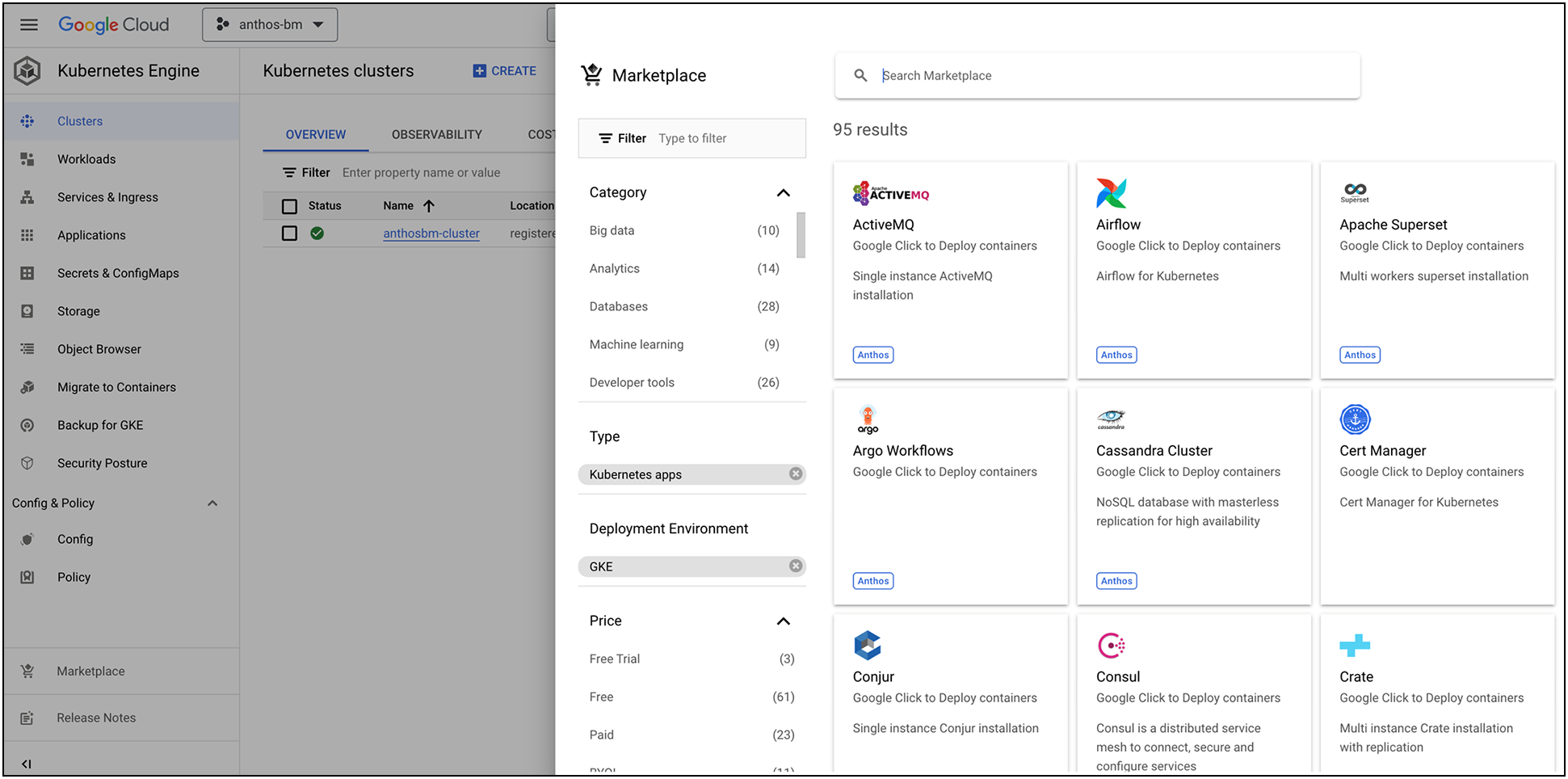Click the category list scrollbar
This screenshot has width=1568, height=779.
point(801,235)
